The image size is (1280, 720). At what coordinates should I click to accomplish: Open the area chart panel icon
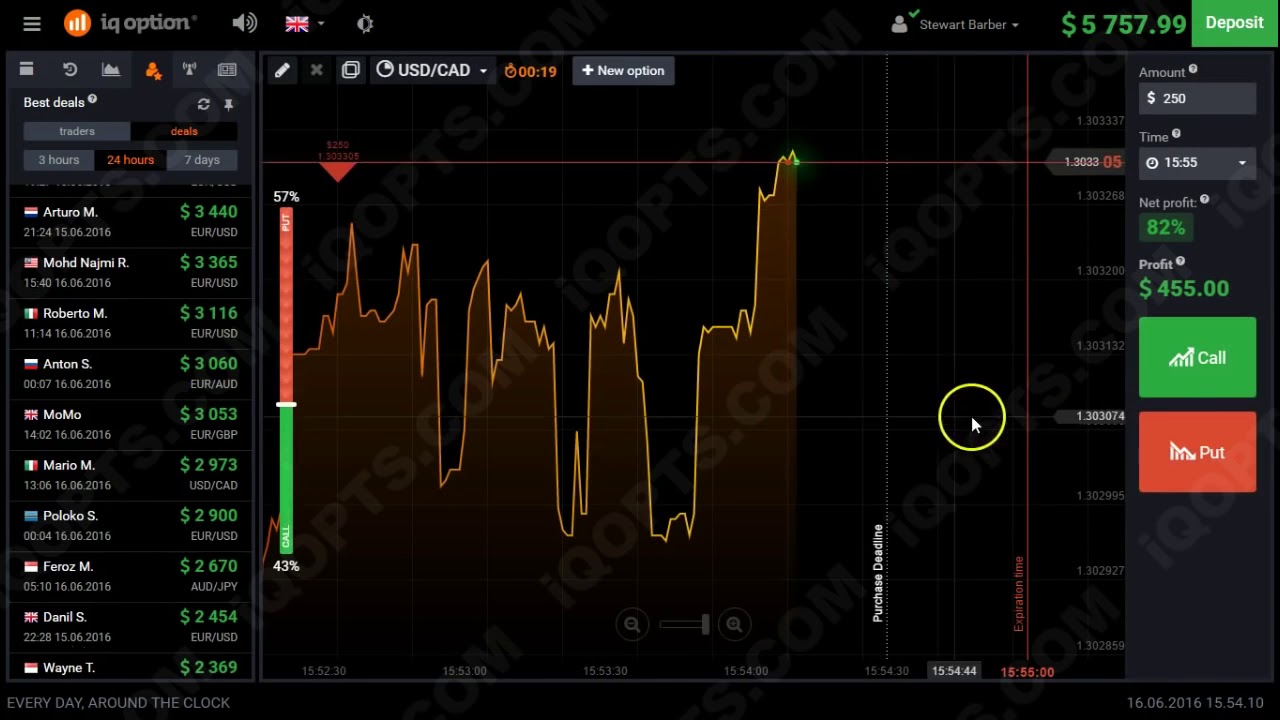click(111, 69)
